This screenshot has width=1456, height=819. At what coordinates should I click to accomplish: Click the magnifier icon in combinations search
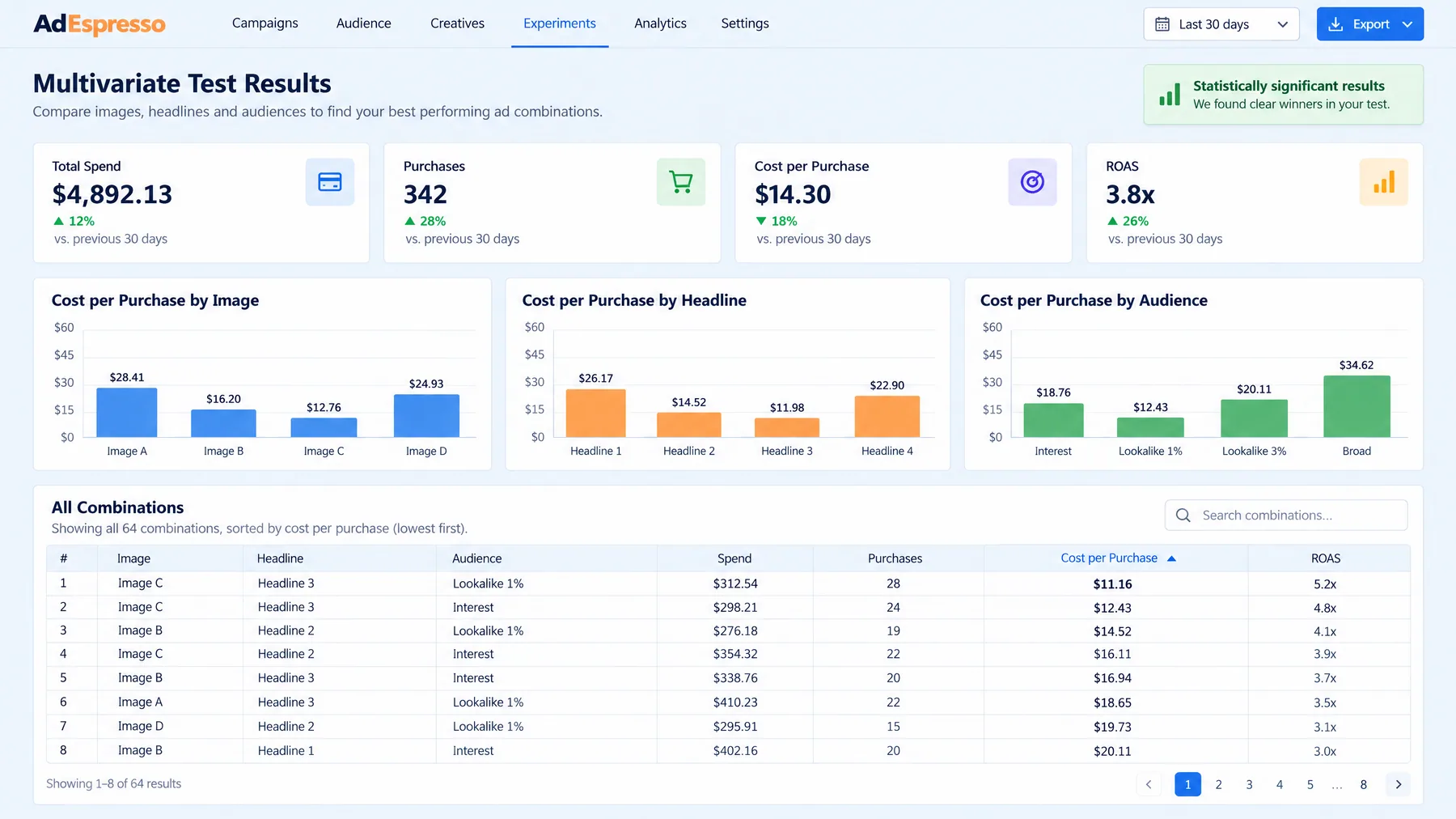pos(1183,516)
